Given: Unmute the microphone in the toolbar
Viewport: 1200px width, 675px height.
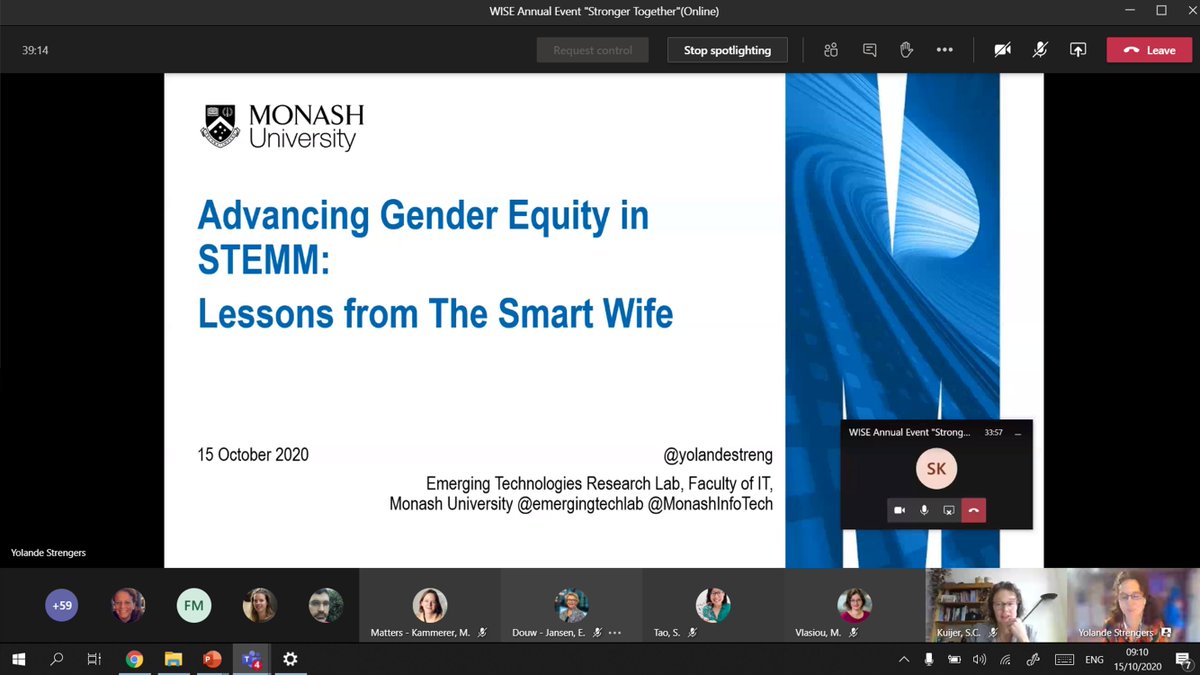Looking at the screenshot, I should pyautogui.click(x=1040, y=50).
